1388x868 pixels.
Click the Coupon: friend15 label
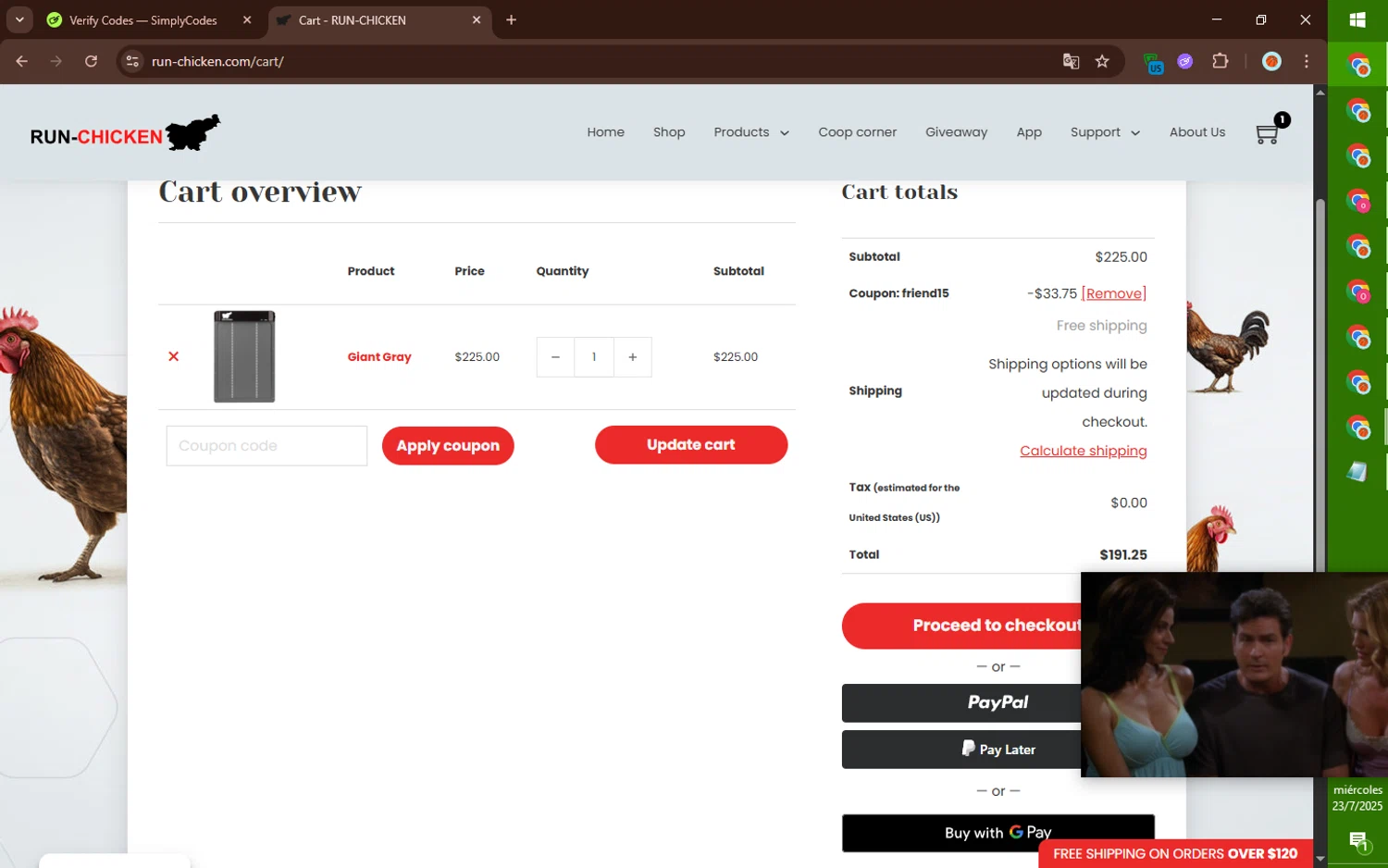(x=898, y=293)
